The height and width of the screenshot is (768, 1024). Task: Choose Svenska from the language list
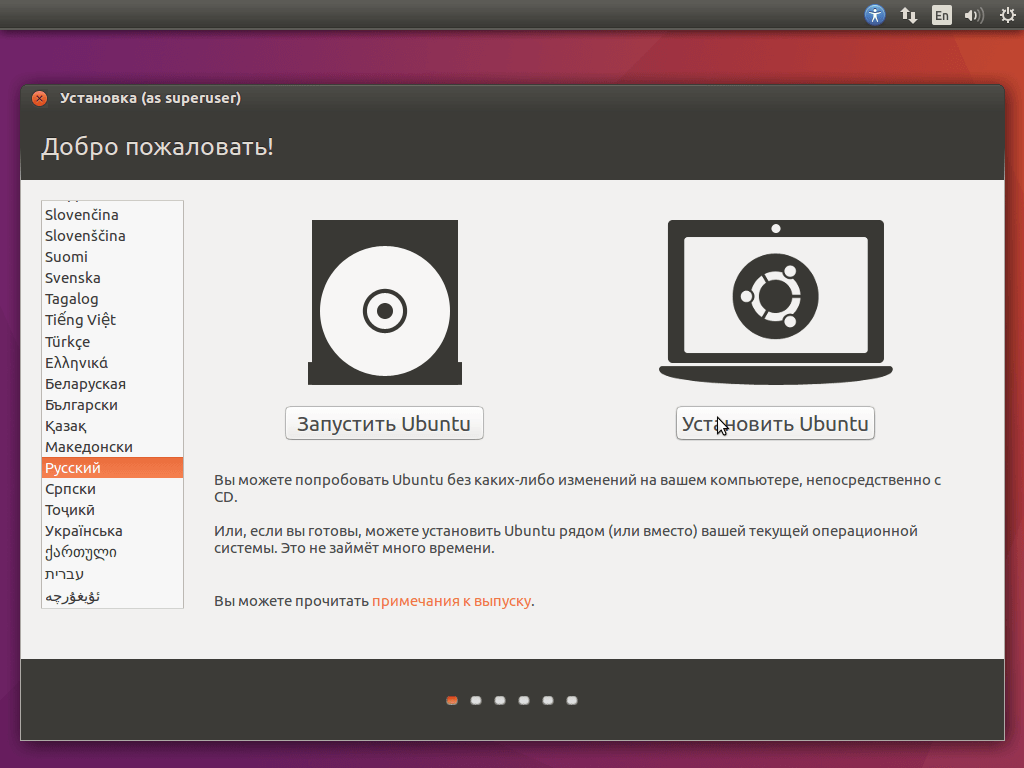112,278
